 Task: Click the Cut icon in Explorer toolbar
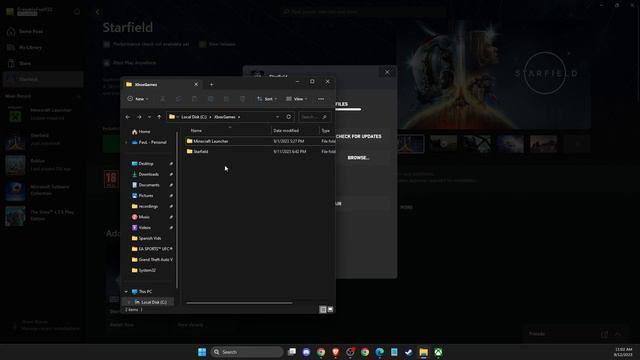162,99
